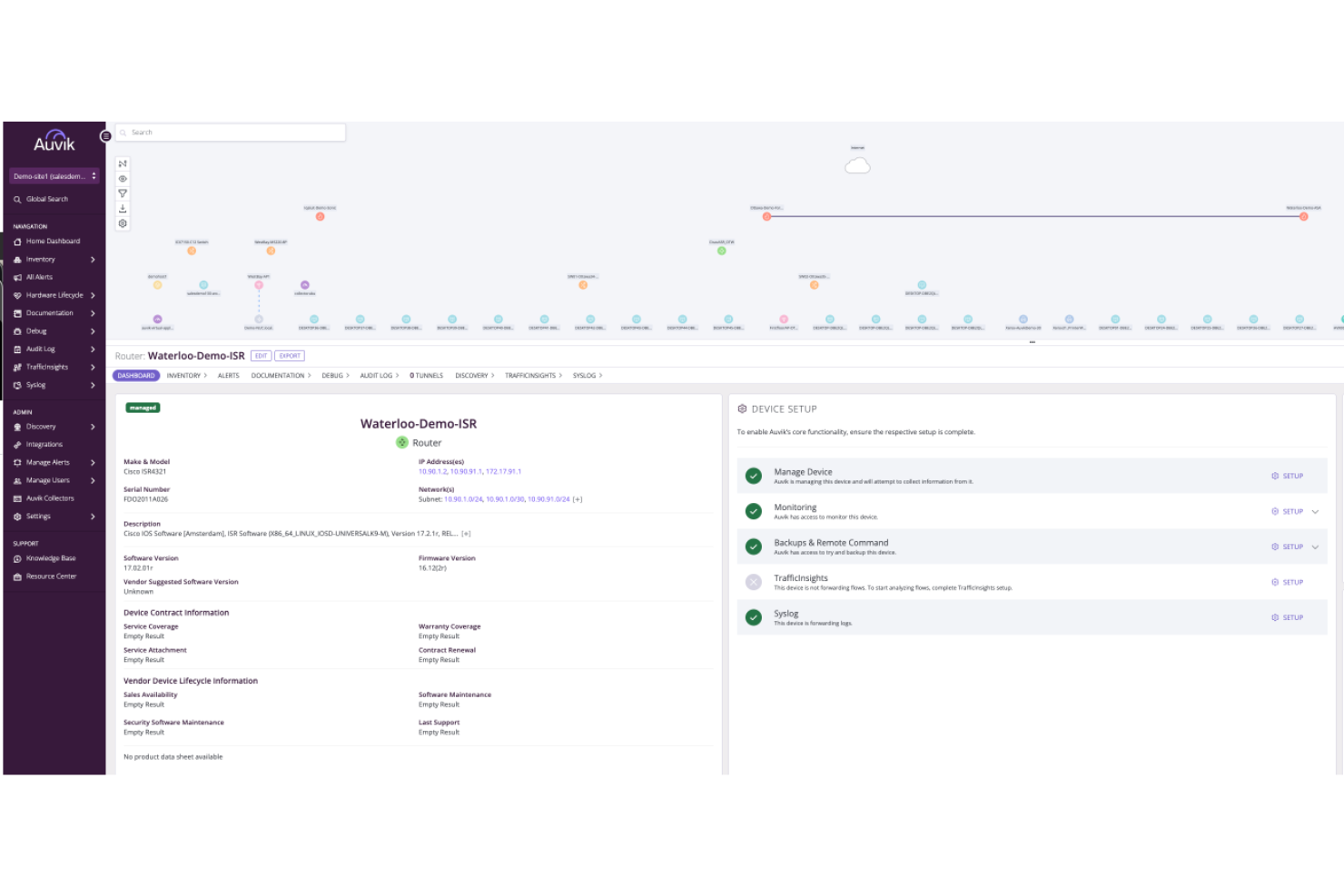
Task: Click the EDIT button next to Waterloo-Demo-ISR
Action: 262,355
